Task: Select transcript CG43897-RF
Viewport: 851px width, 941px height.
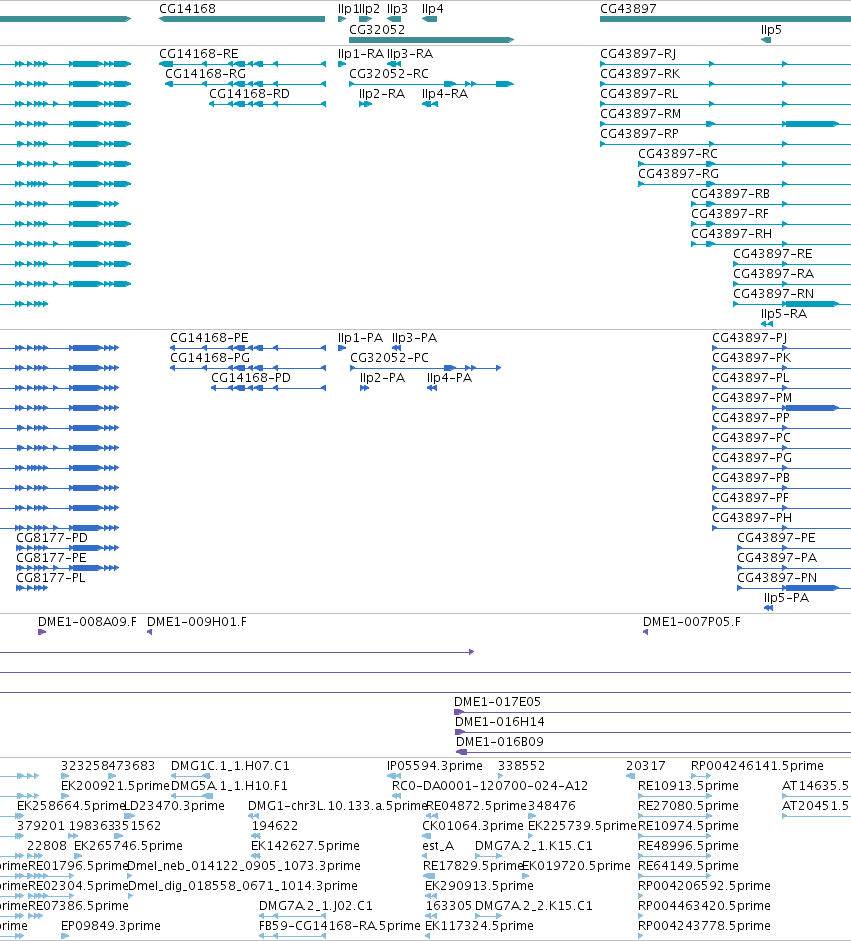Action: [x=771, y=224]
